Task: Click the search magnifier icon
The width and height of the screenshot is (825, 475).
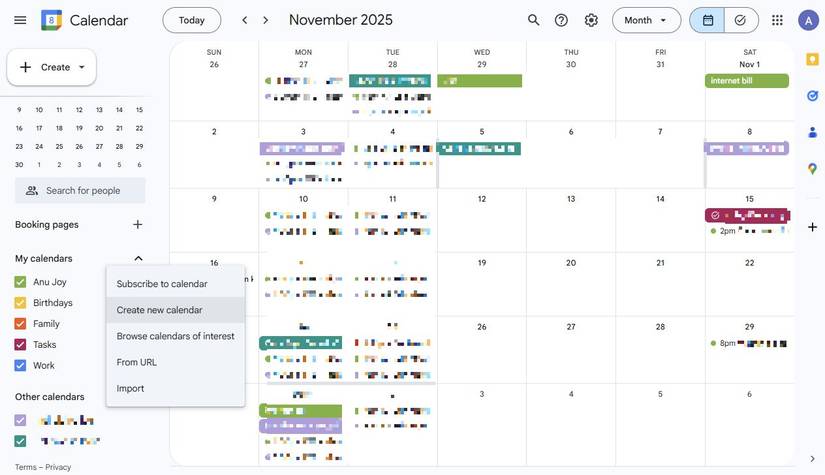Action: point(533,20)
